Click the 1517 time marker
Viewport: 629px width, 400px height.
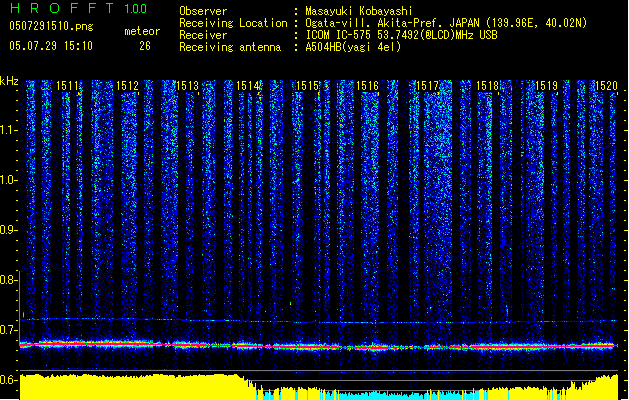[427, 86]
